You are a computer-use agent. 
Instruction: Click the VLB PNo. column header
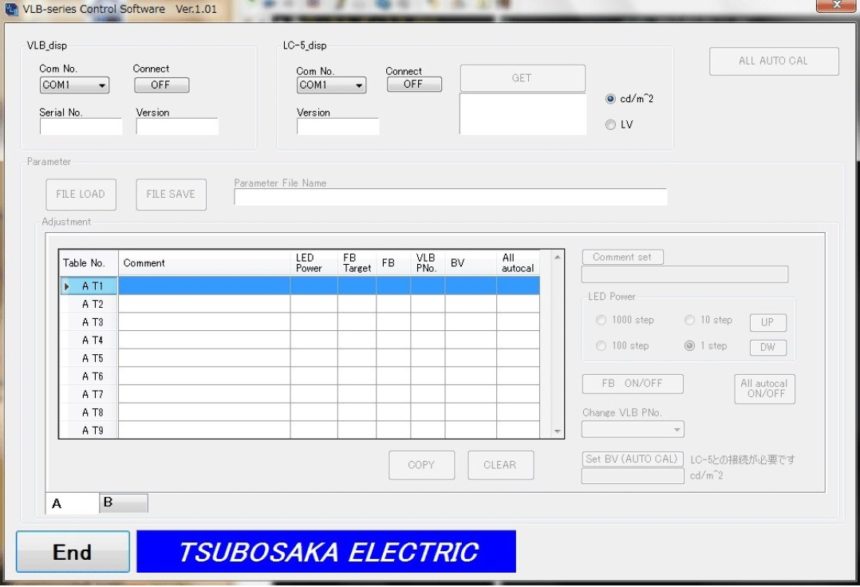pos(428,263)
